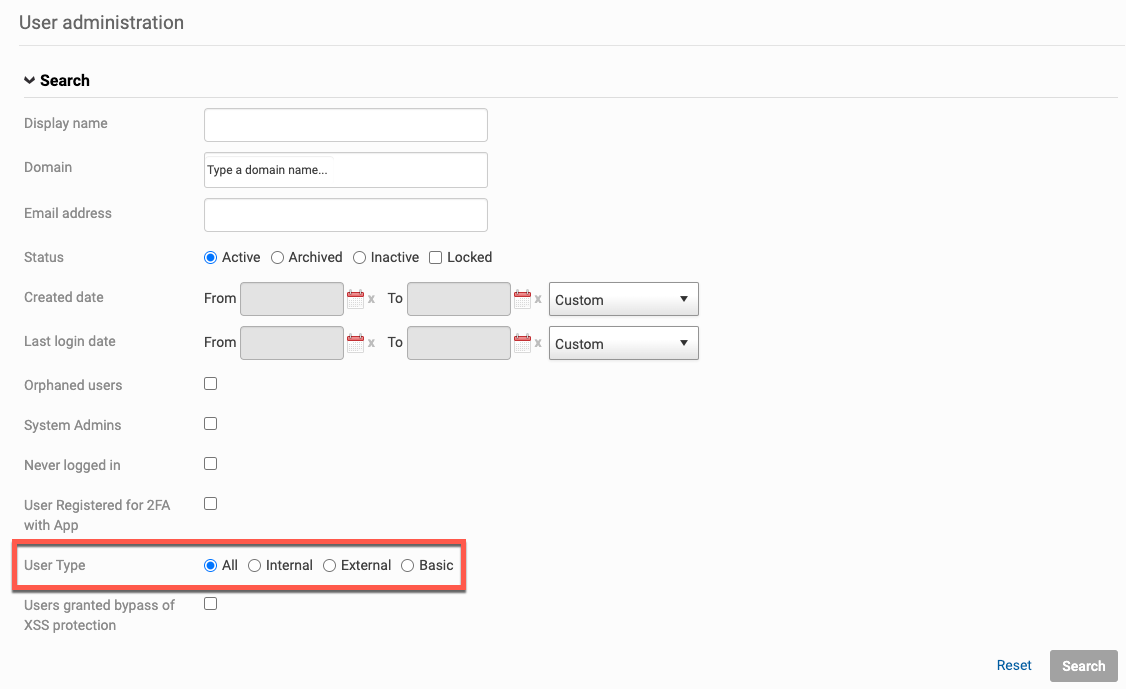
Task: Clear the Last login From value
Action: tap(371, 344)
